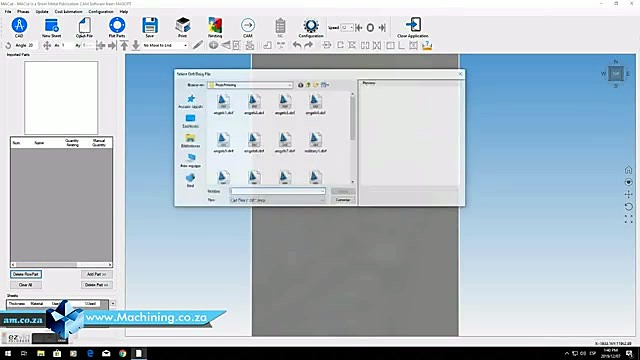Click the pan arrows icon in viewport
The image size is (640, 360).
628,194
